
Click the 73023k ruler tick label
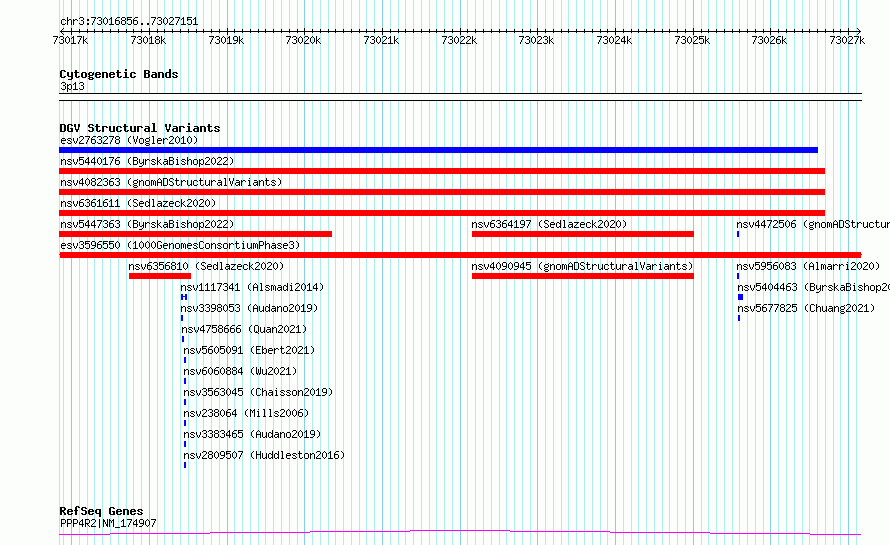pos(536,40)
